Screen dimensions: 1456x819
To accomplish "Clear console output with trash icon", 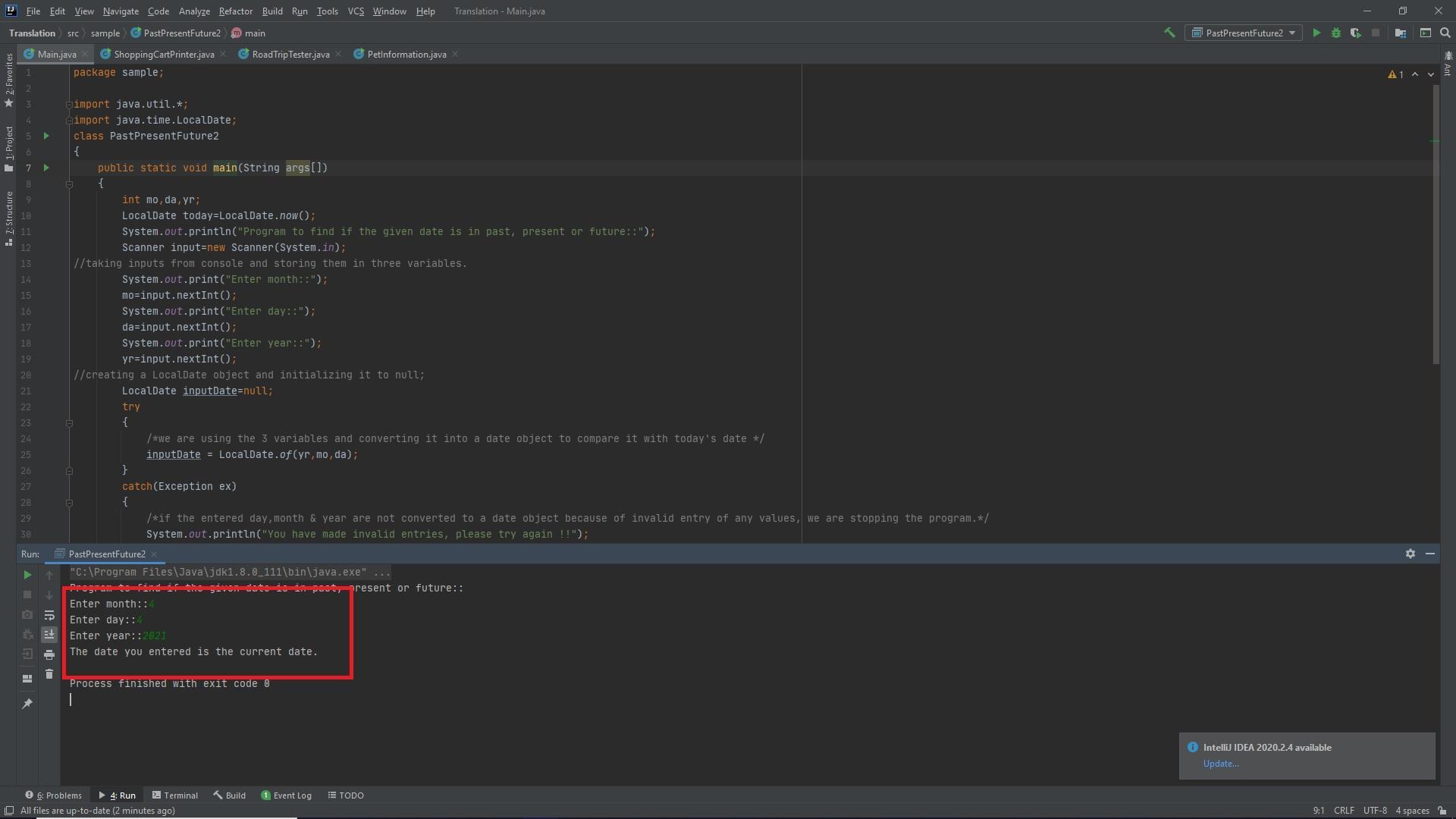I will [x=49, y=674].
